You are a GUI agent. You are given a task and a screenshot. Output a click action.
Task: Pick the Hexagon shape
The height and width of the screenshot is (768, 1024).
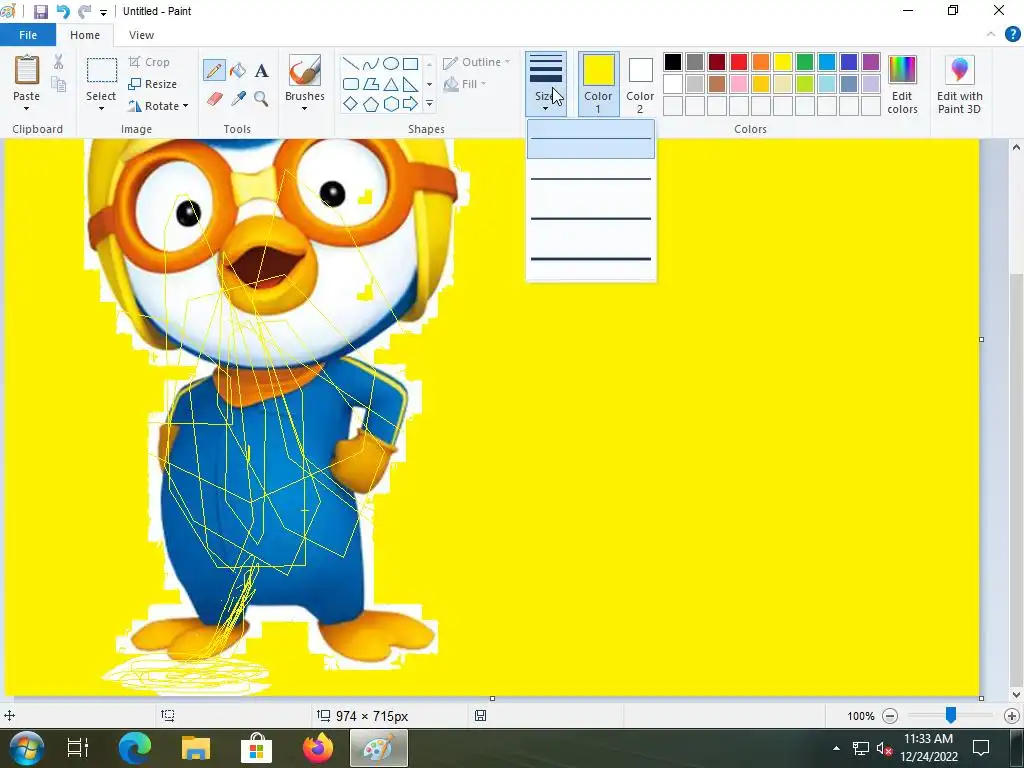391,104
